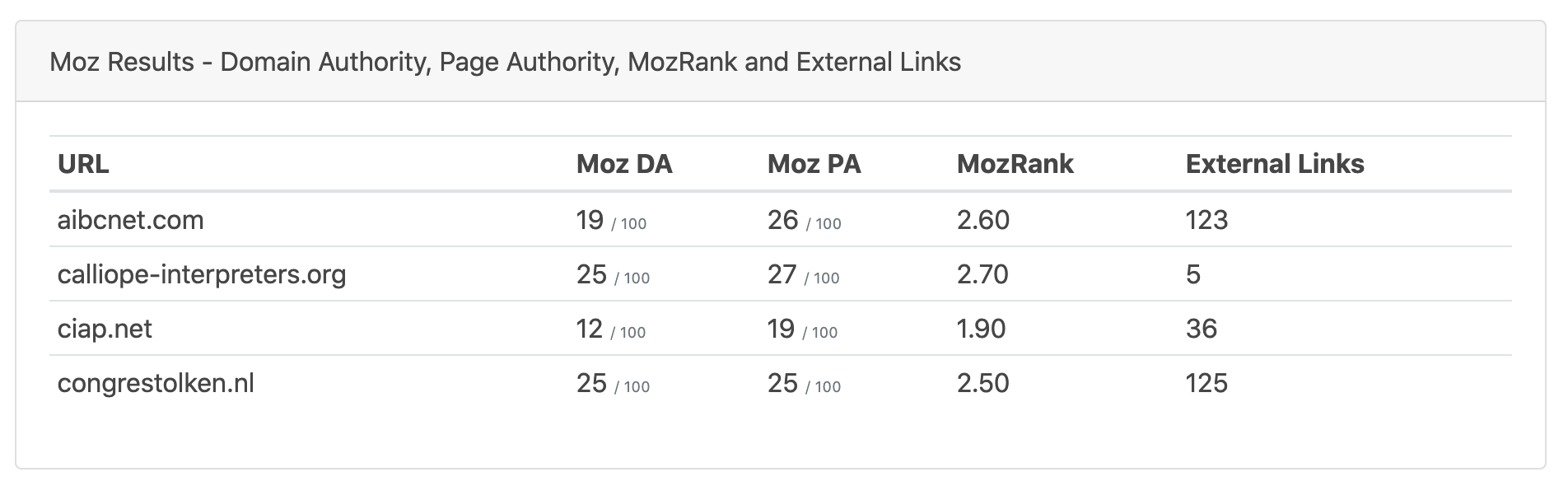Click the External Links count 123
The height and width of the screenshot is (486, 1568).
click(1206, 220)
